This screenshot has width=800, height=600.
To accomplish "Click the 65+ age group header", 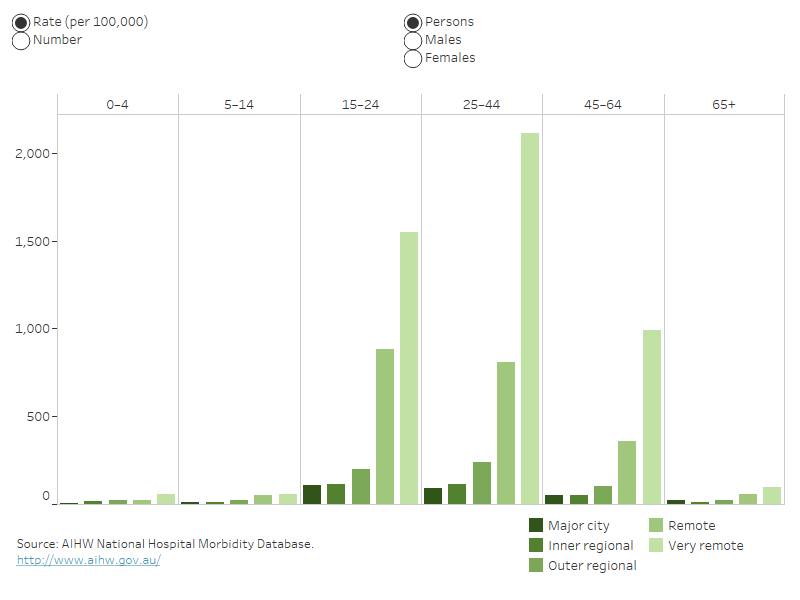I will point(723,105).
